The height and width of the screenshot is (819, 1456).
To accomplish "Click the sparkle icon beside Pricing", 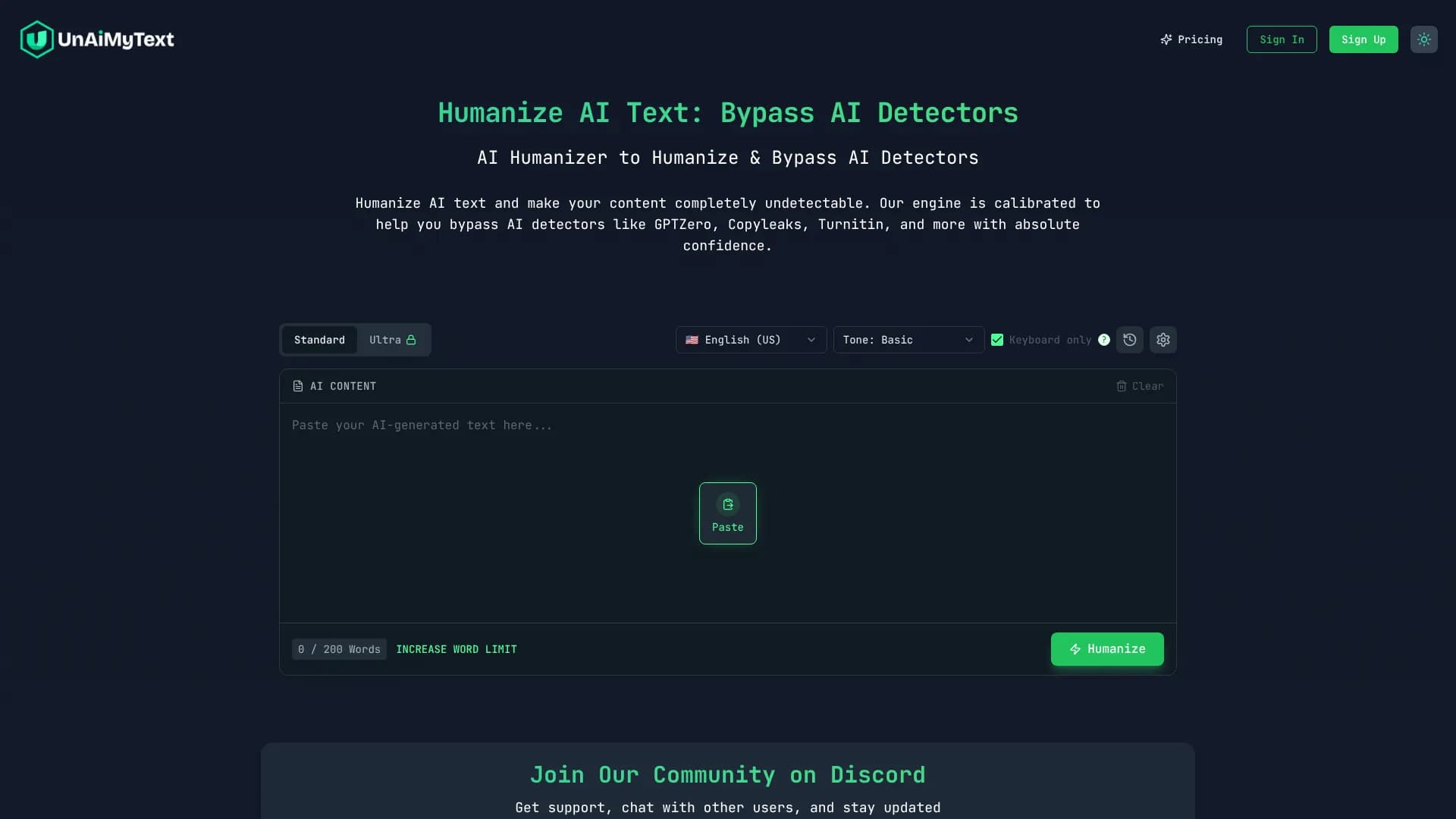I will [1166, 39].
